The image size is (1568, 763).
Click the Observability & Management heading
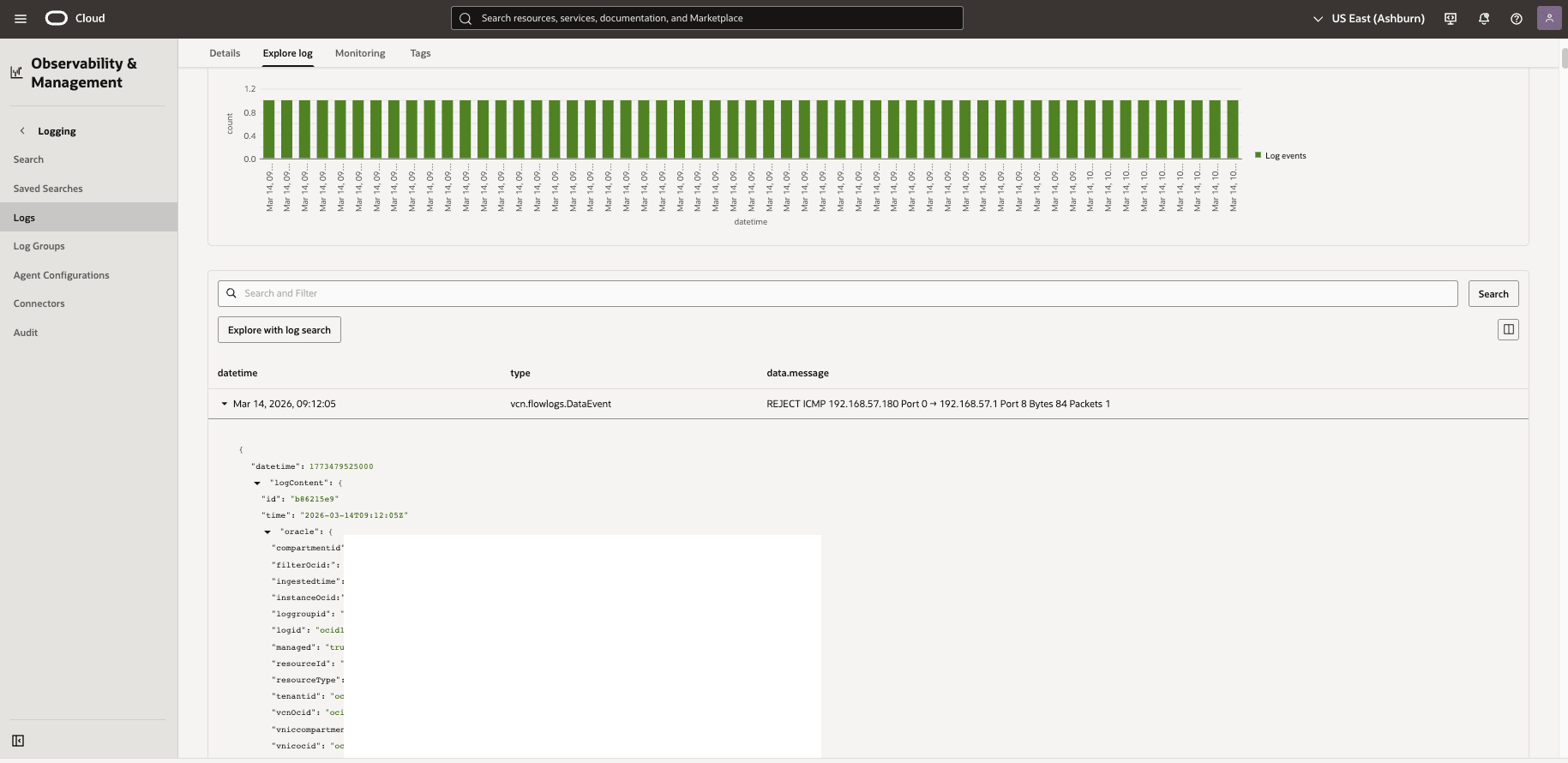84,73
